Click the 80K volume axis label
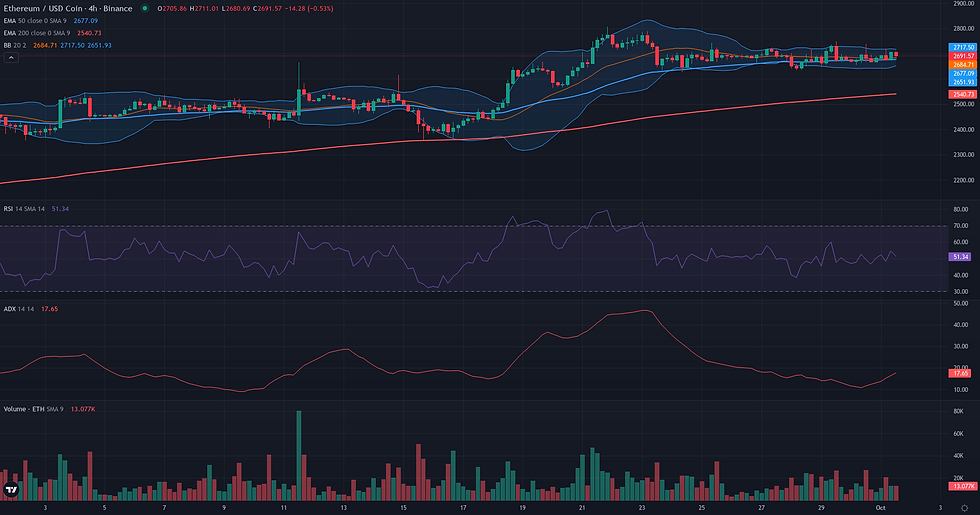 pyautogui.click(x=958, y=412)
